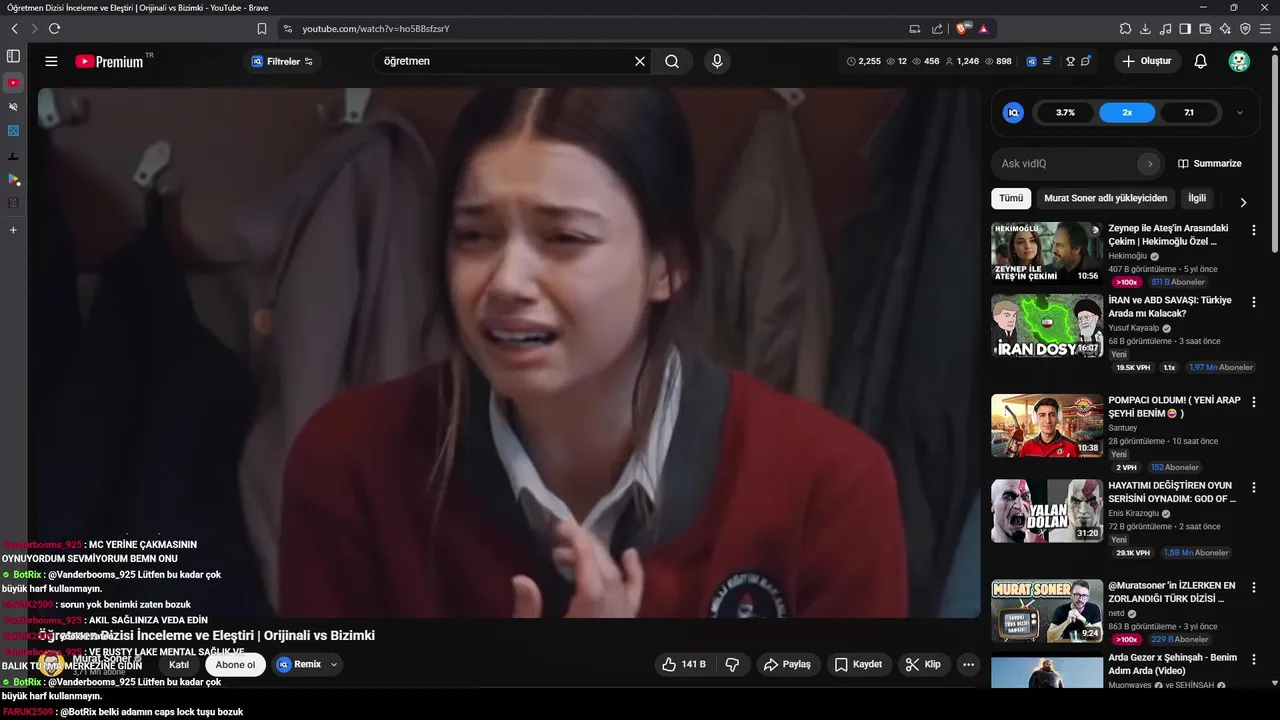Open the browser downloads icon
This screenshot has height=720, width=1280.
click(x=1145, y=29)
